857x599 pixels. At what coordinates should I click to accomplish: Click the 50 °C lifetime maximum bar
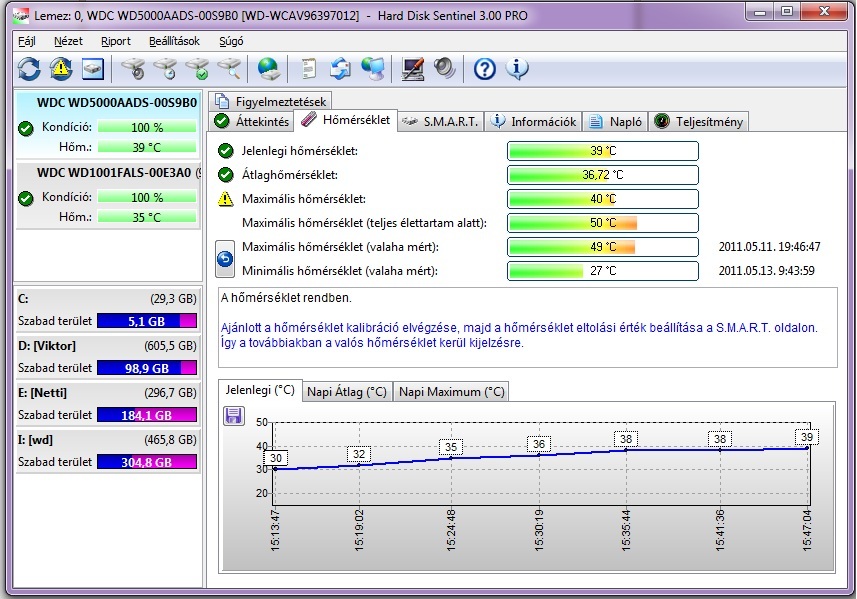603,223
